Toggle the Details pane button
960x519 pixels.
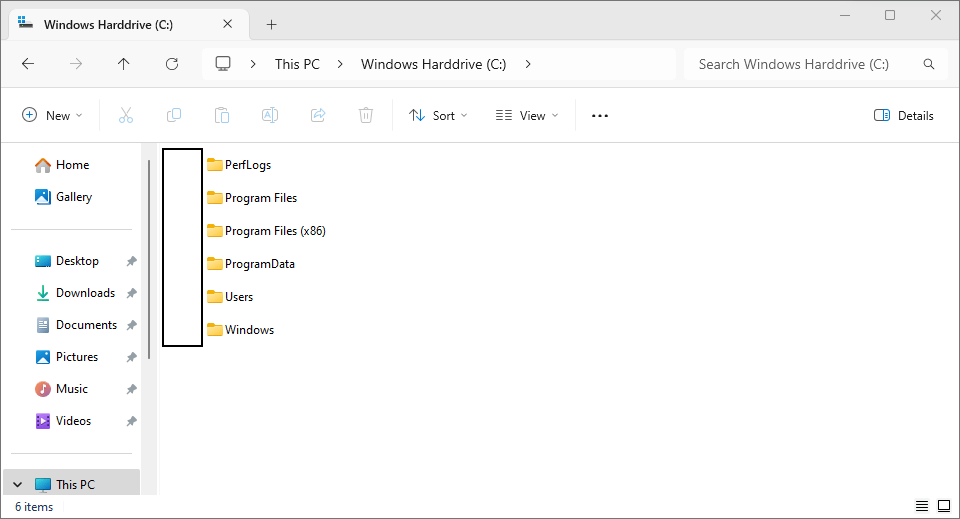coord(904,115)
